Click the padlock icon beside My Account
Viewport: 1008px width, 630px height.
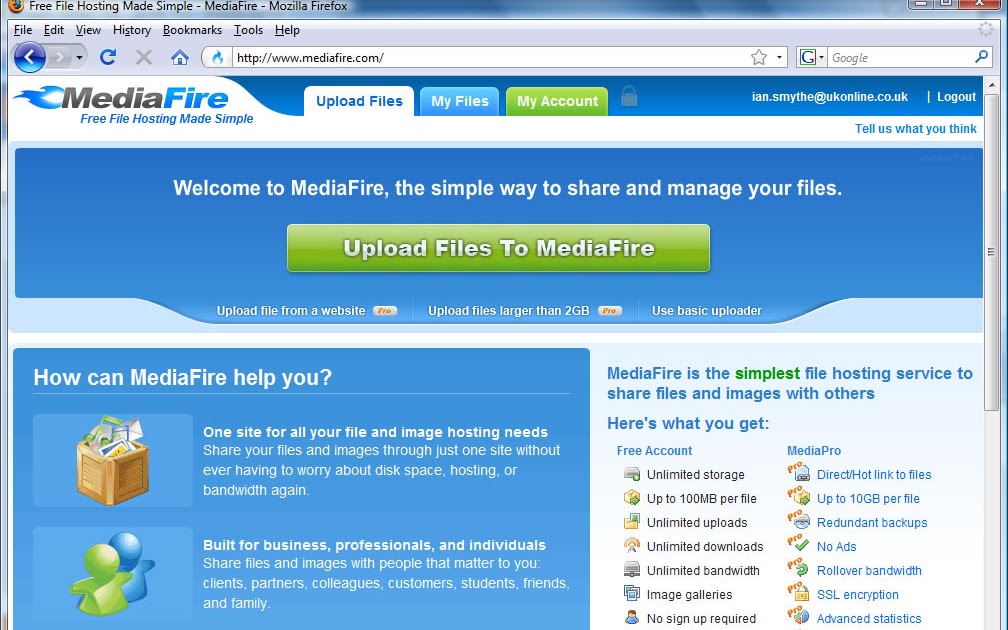point(629,96)
